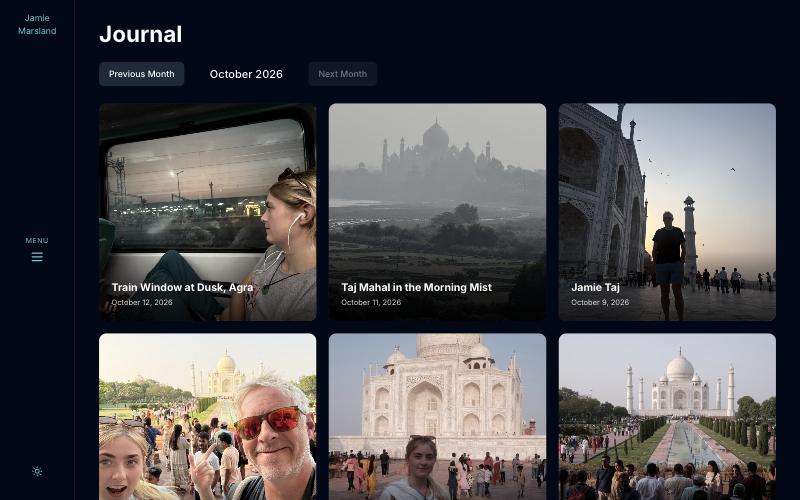Click the Journal page heading

[141, 34]
